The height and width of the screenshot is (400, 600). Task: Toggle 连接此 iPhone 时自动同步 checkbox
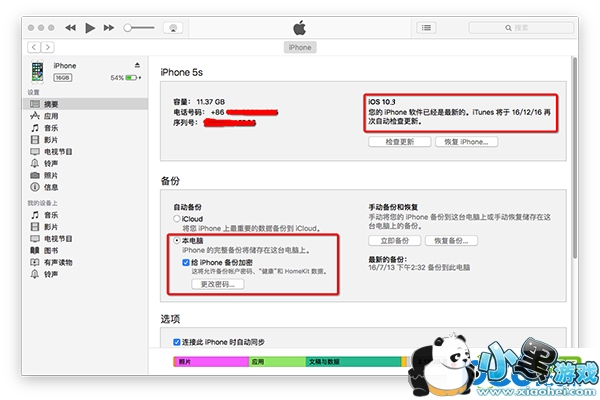pos(177,342)
